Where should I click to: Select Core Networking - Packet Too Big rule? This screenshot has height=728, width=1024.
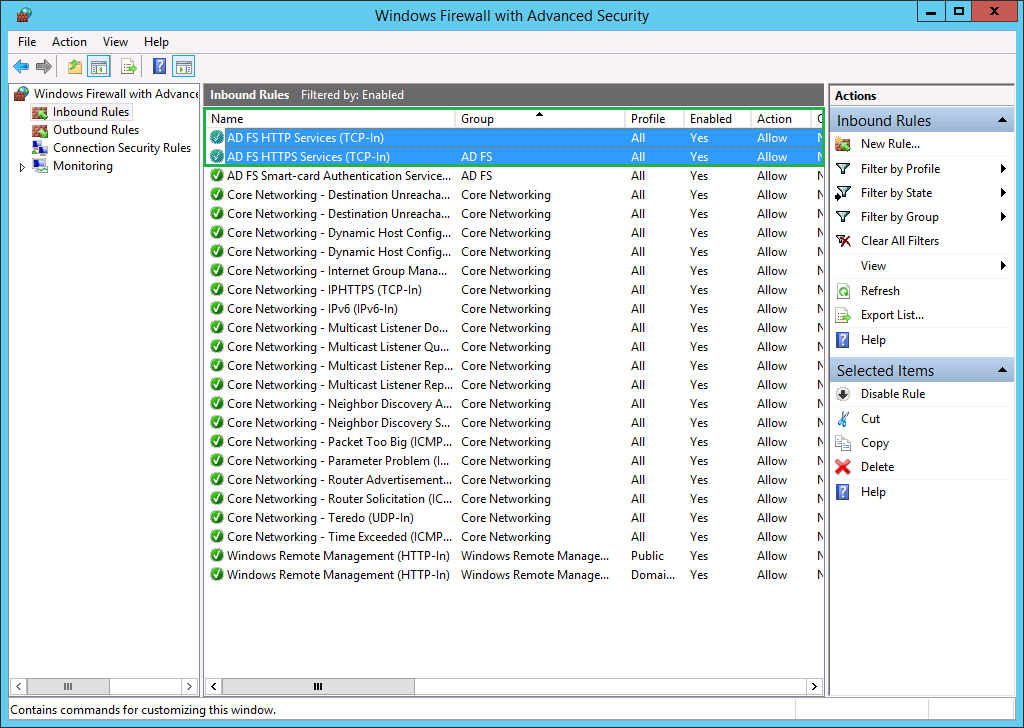pyautogui.click(x=515, y=442)
